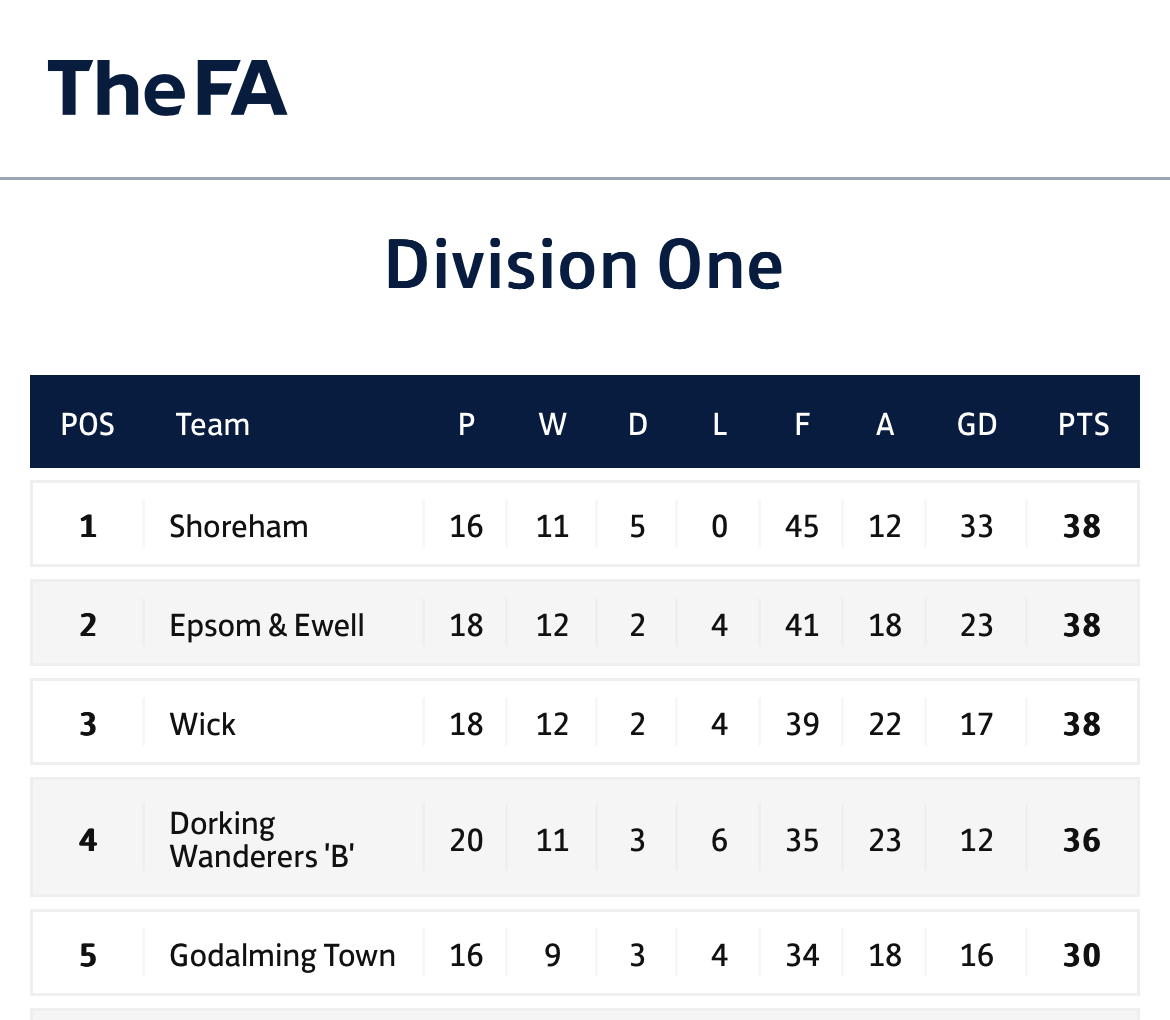This screenshot has width=1170, height=1020.
Task: Click Godalming Town's position number 5
Action: tap(88, 955)
